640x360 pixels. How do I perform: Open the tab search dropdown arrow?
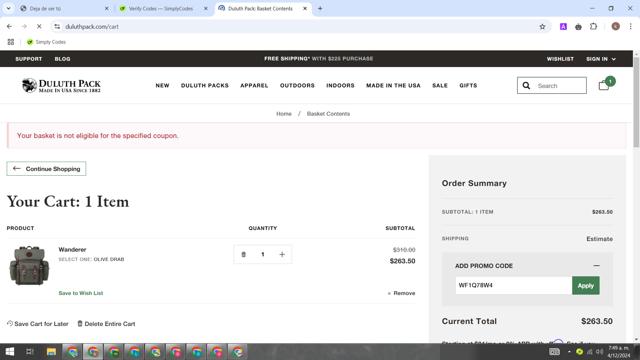click(8, 8)
